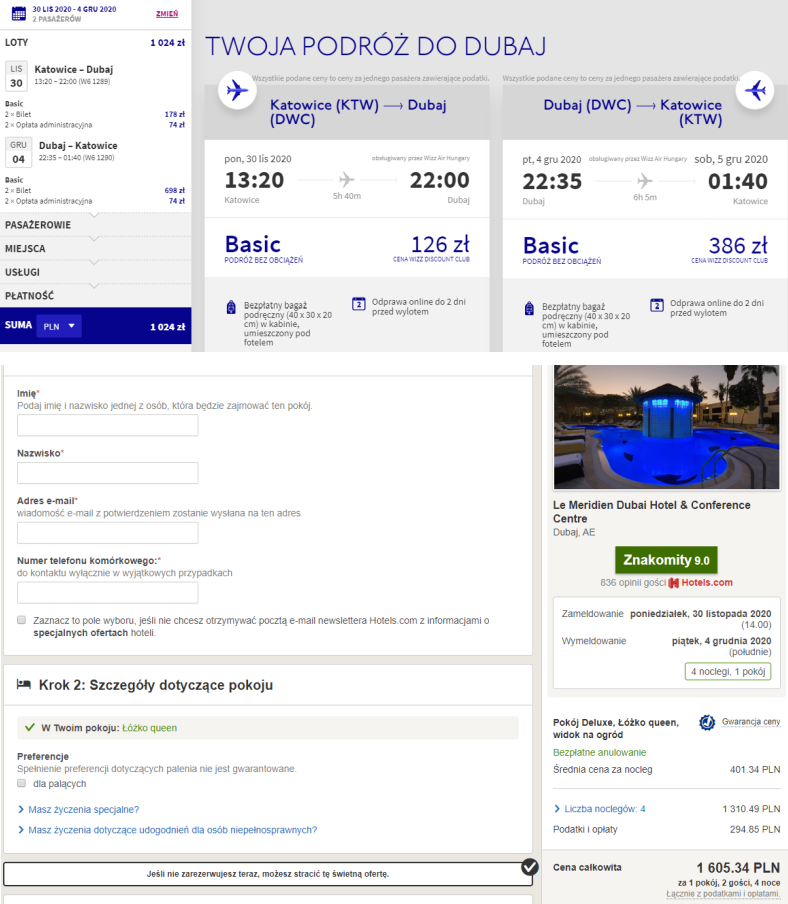Click the Imię input field
The image size is (788, 904).
click(x=108, y=425)
